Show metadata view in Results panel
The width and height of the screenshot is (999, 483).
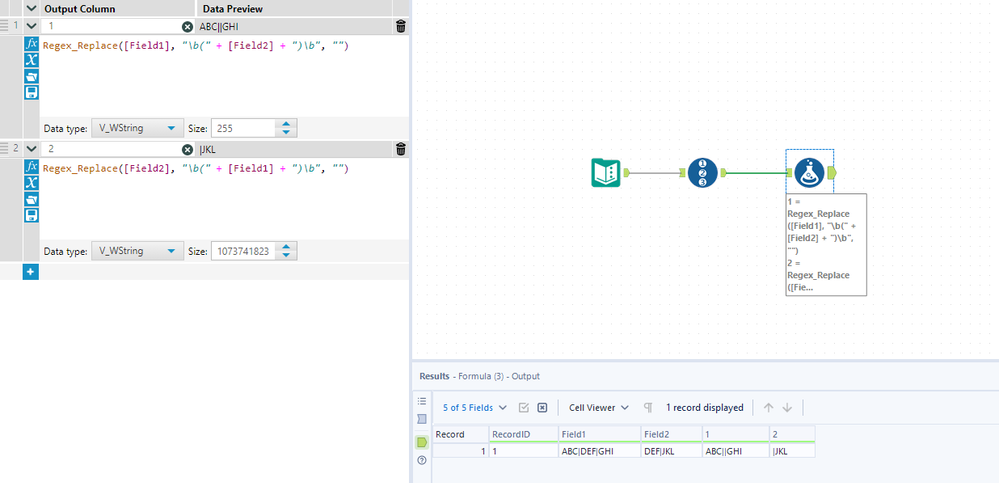pyautogui.click(x=421, y=419)
